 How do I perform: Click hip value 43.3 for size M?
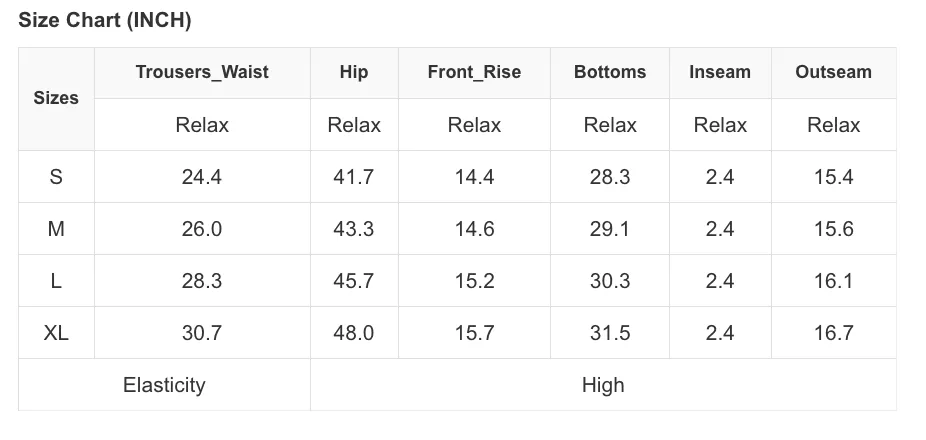coord(354,229)
